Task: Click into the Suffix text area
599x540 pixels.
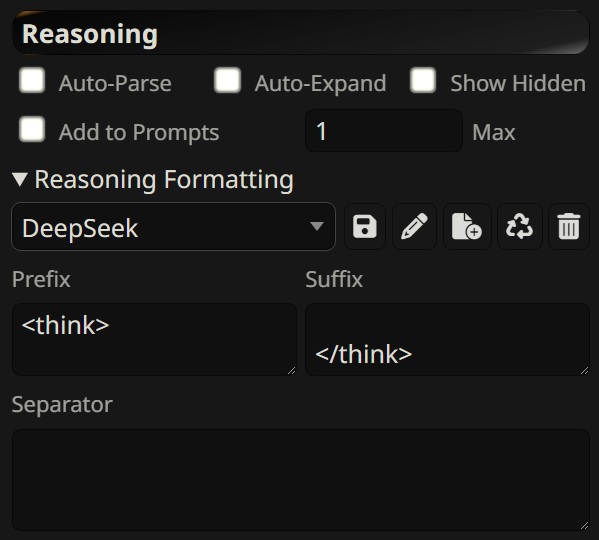Action: (x=447, y=340)
